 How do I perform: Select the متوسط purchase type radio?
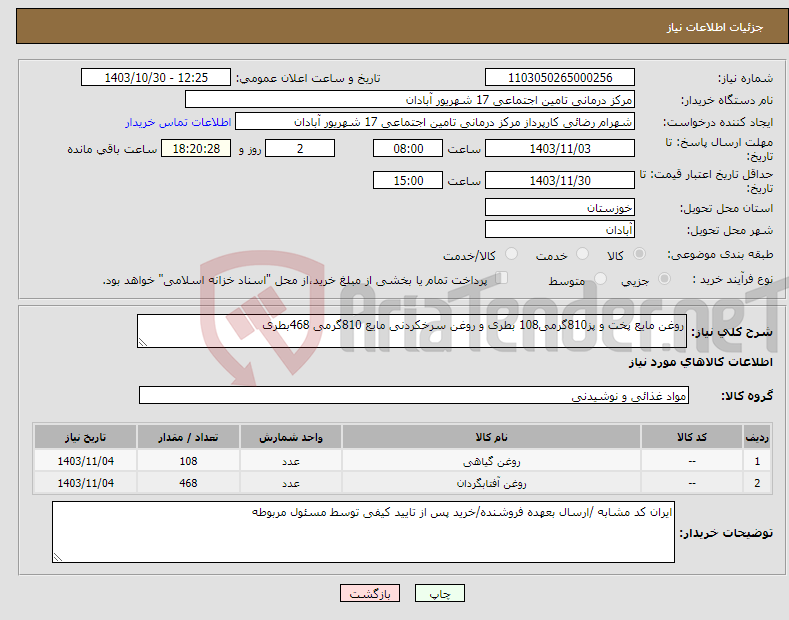[x=600, y=278]
